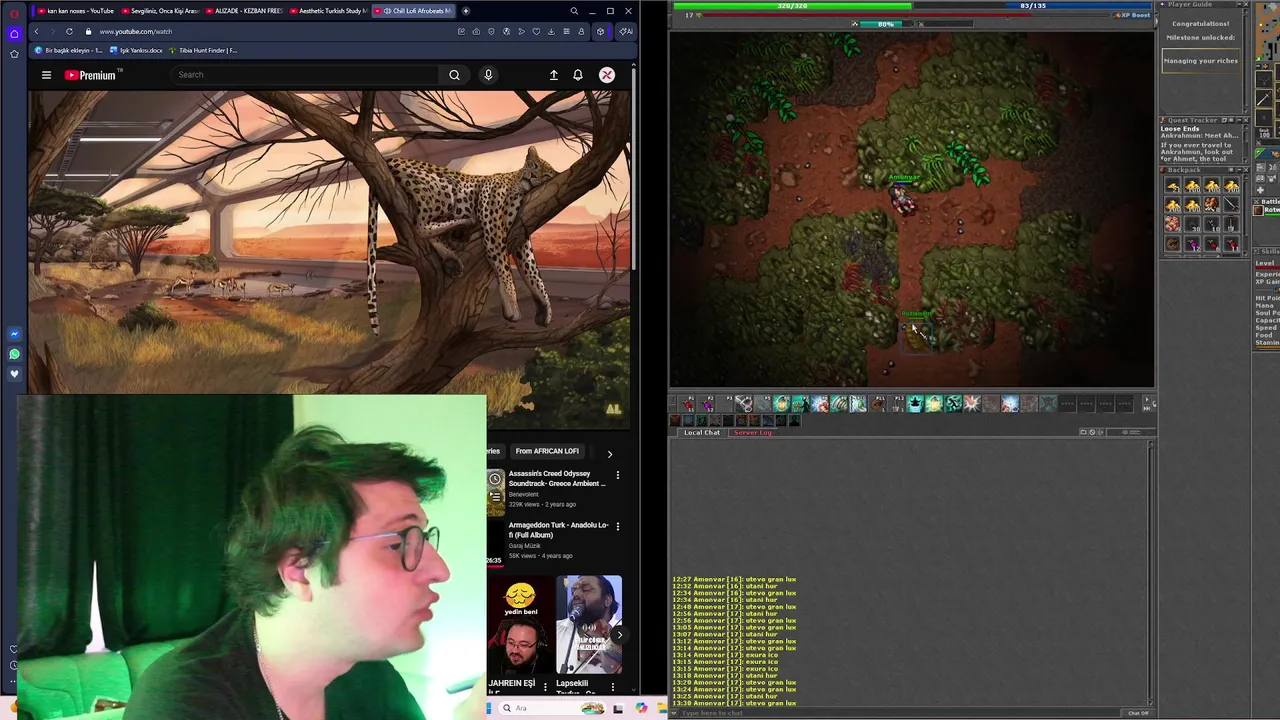This screenshot has height=720, width=1280.
Task: Open the Opera extensions cube icon
Action: pos(600,31)
